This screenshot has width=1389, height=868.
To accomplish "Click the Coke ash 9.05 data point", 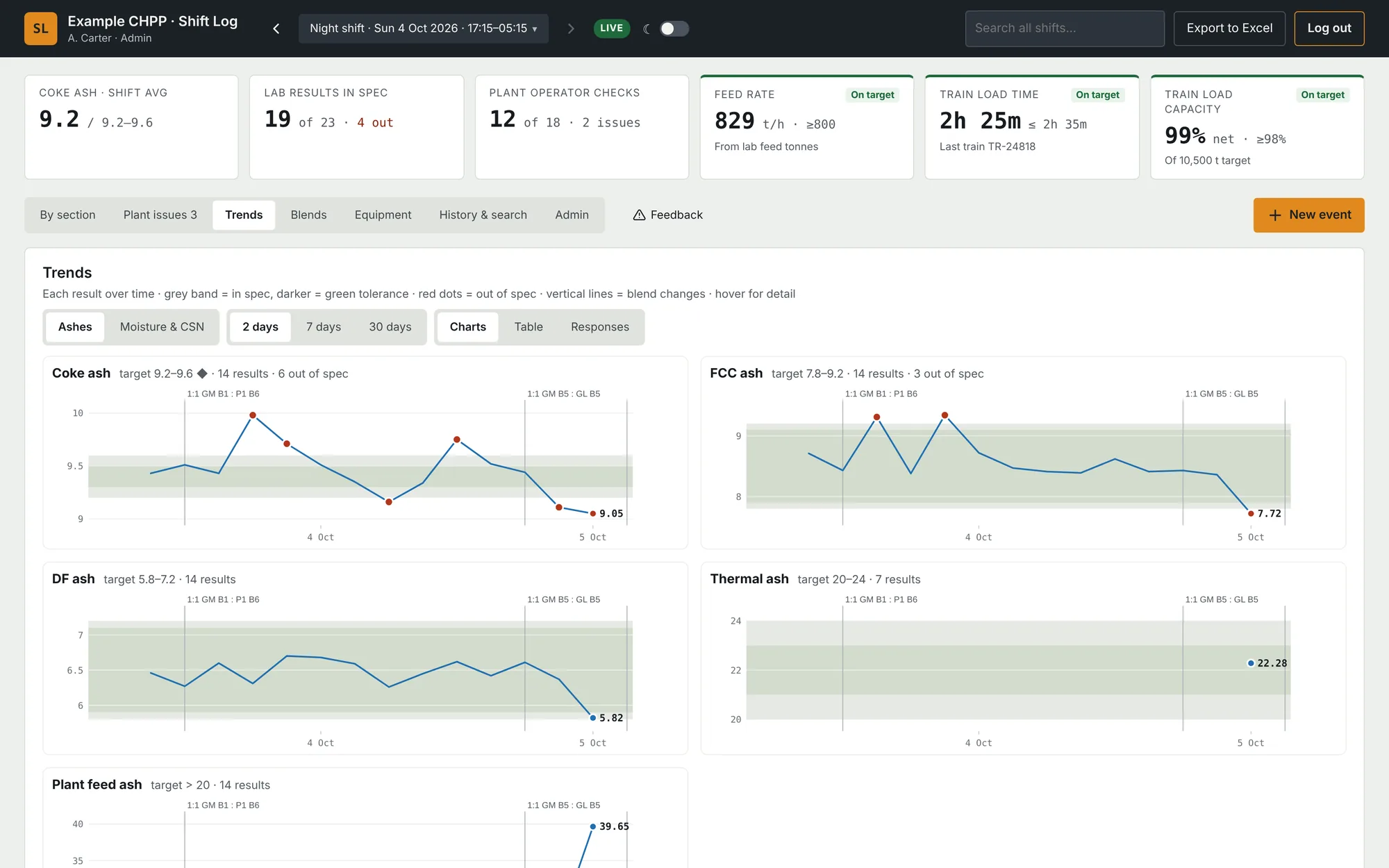I will [x=592, y=514].
